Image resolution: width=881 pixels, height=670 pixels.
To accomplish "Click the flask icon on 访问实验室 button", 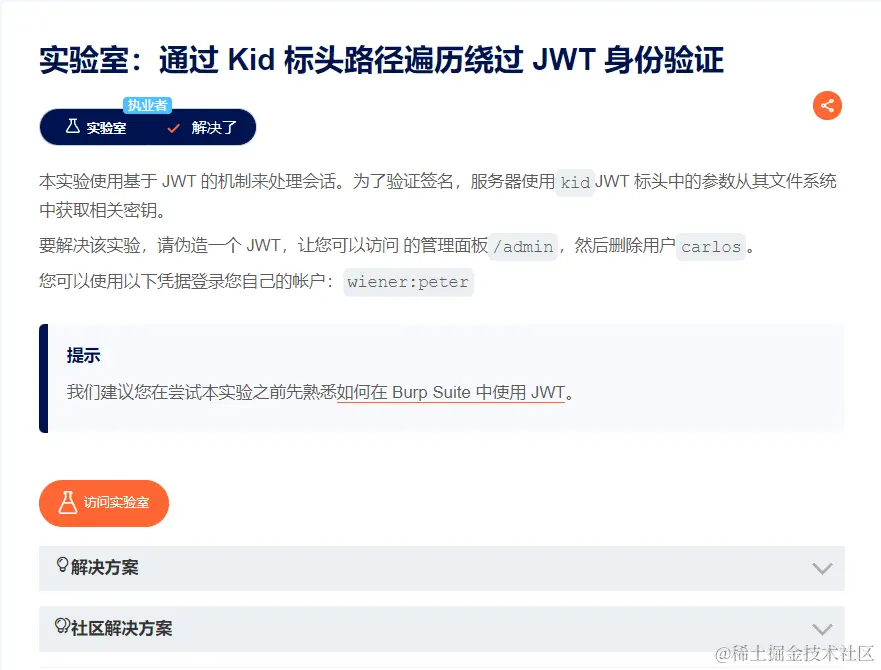I will coord(67,502).
